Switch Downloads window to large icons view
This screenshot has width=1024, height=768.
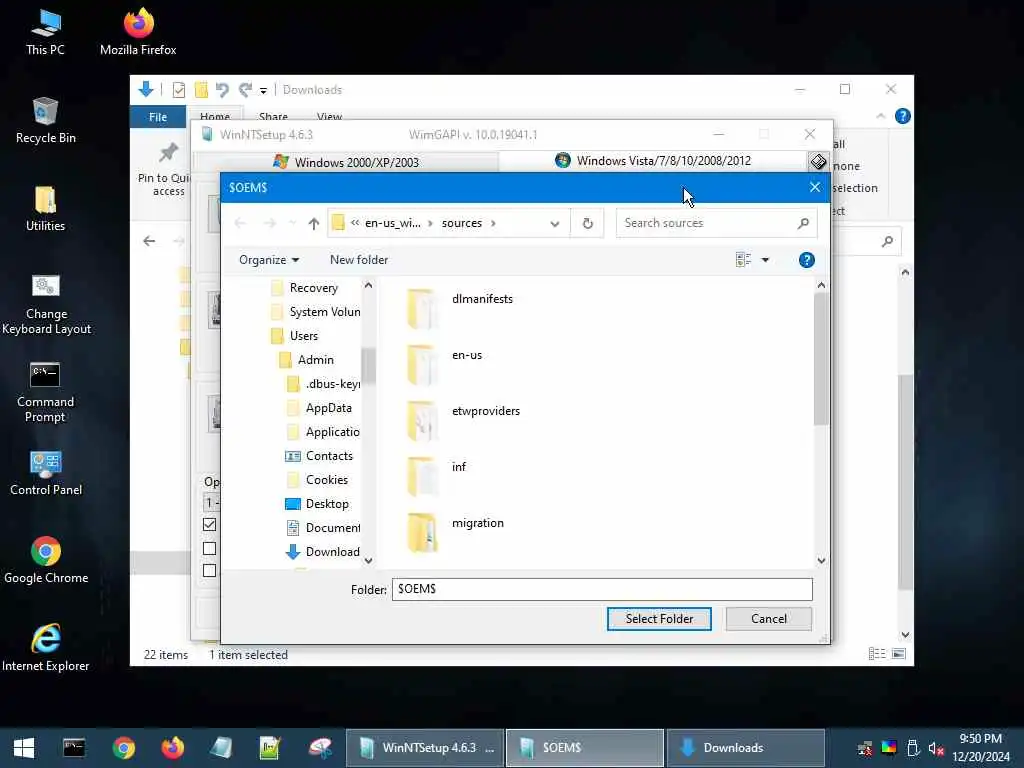click(899, 654)
